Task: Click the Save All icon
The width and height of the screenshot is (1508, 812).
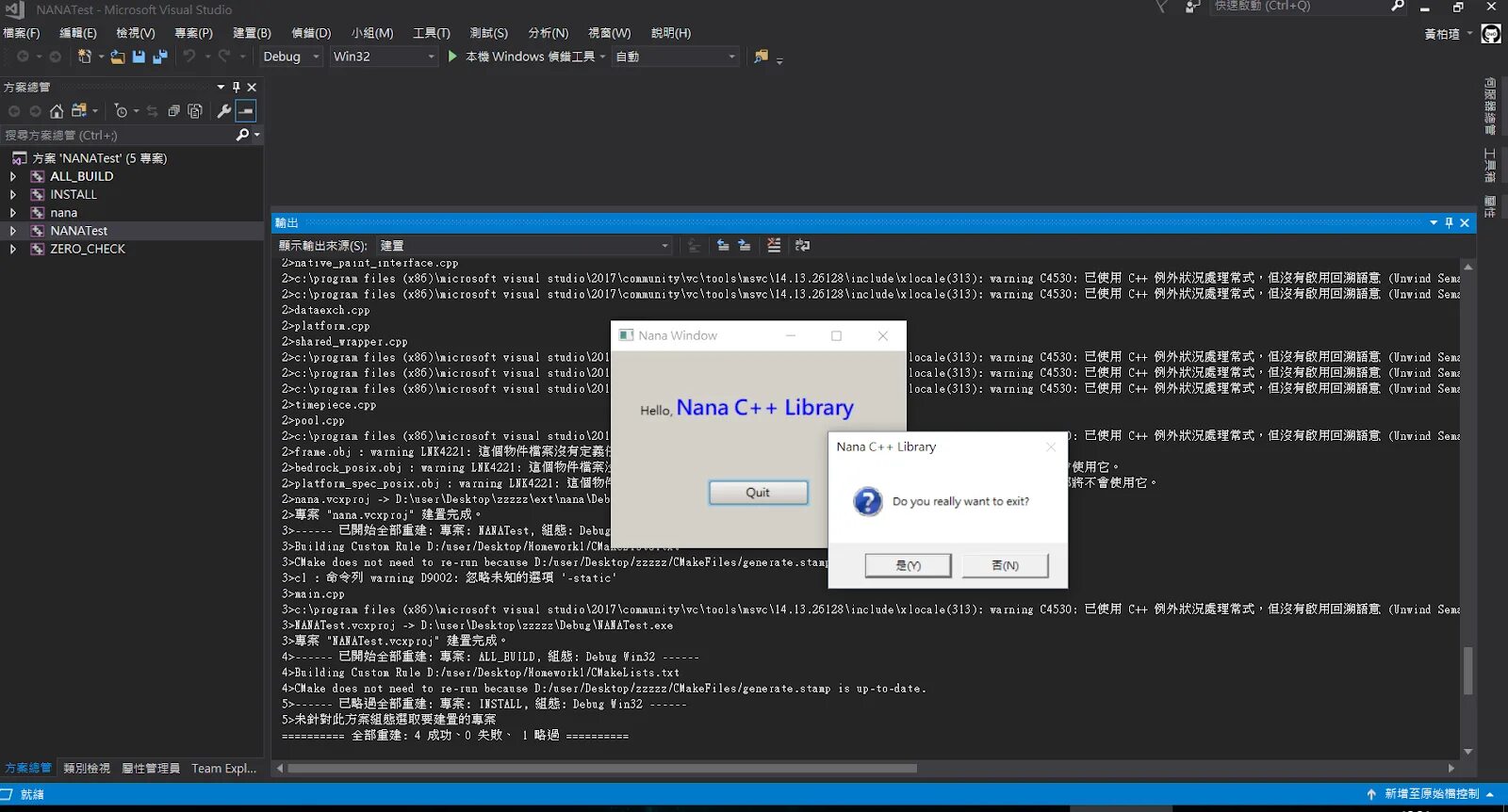Action: 159,57
